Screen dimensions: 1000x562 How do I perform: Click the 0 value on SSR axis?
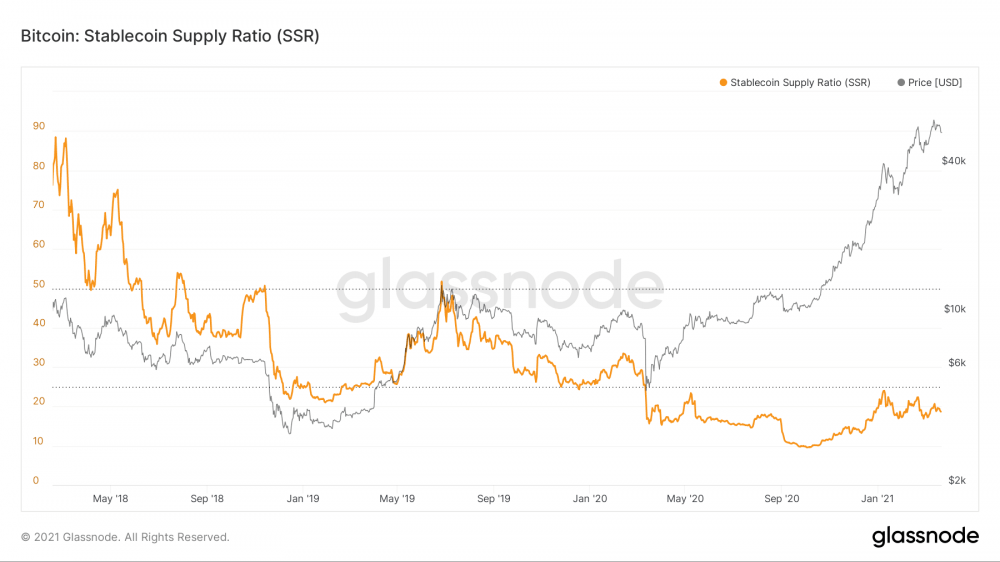point(36,481)
